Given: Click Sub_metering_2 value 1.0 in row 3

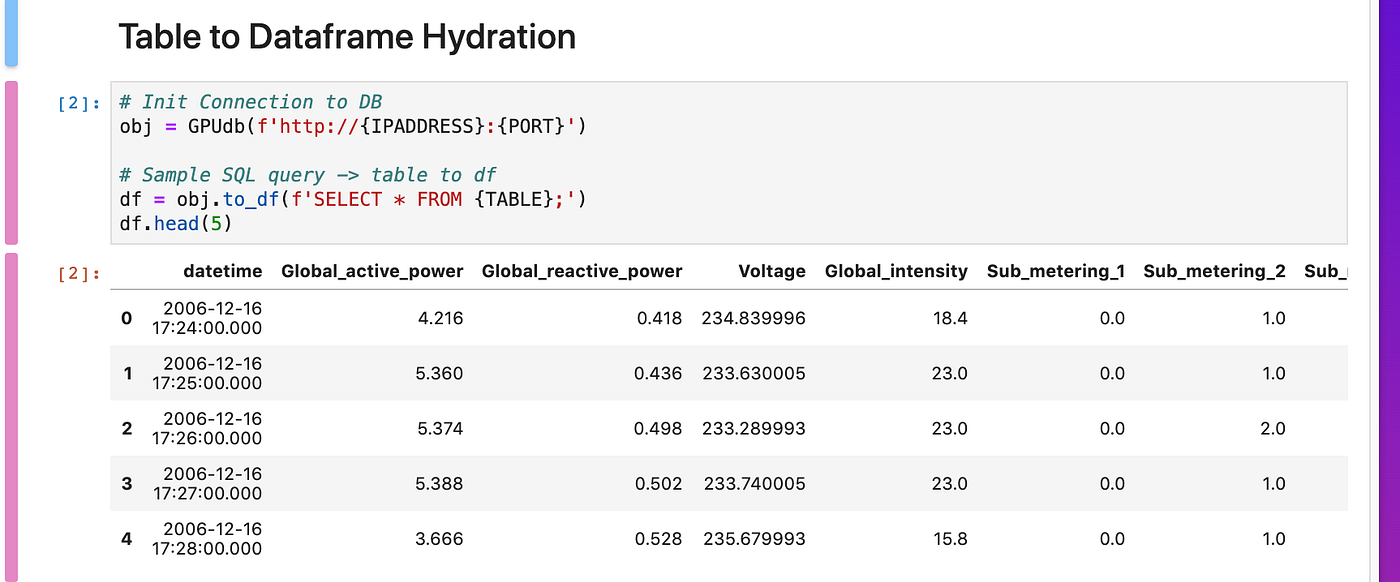Looking at the screenshot, I should click(x=1273, y=483).
